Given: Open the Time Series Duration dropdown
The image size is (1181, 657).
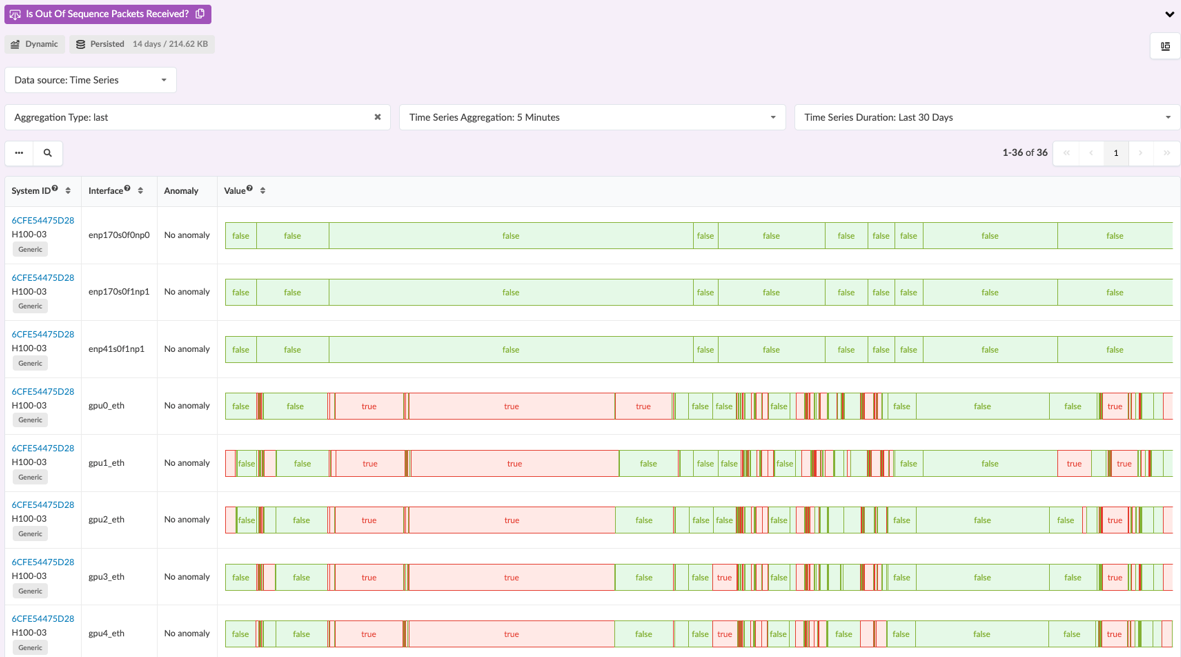Looking at the screenshot, I should (x=987, y=117).
